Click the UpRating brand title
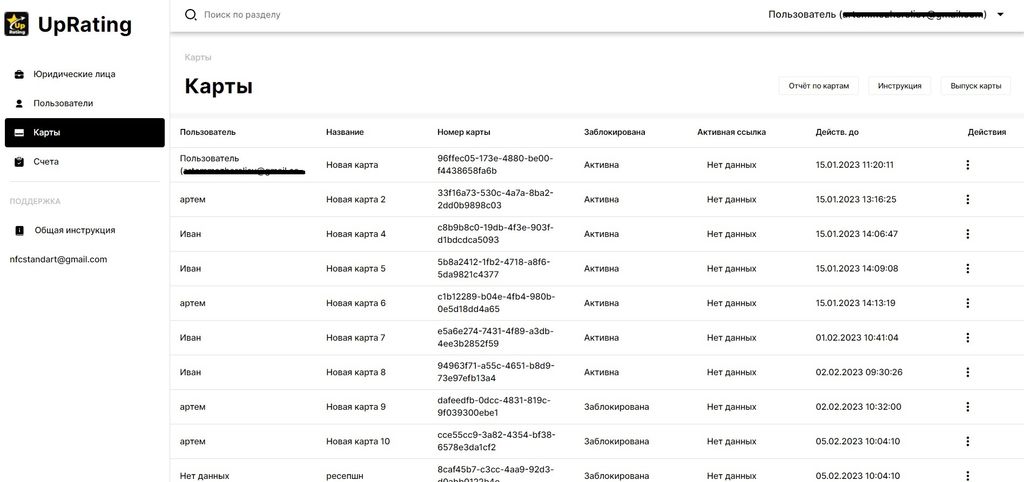The width and height of the screenshot is (1024, 482). pos(84,25)
